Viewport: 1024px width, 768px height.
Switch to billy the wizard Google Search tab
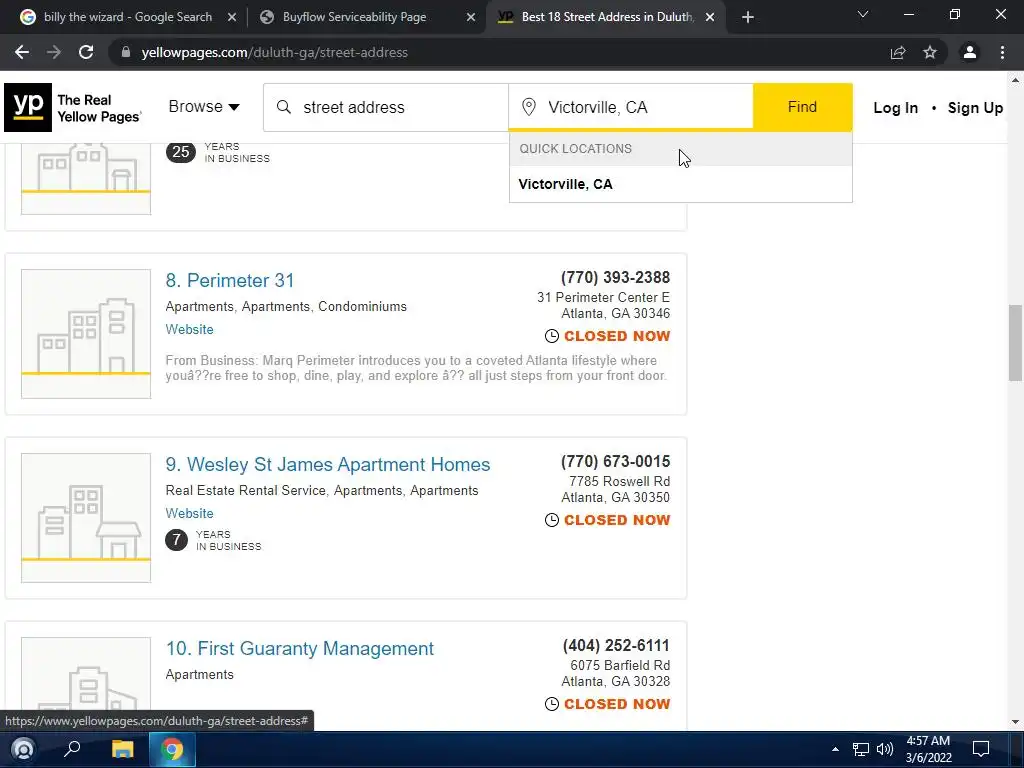coord(128,17)
